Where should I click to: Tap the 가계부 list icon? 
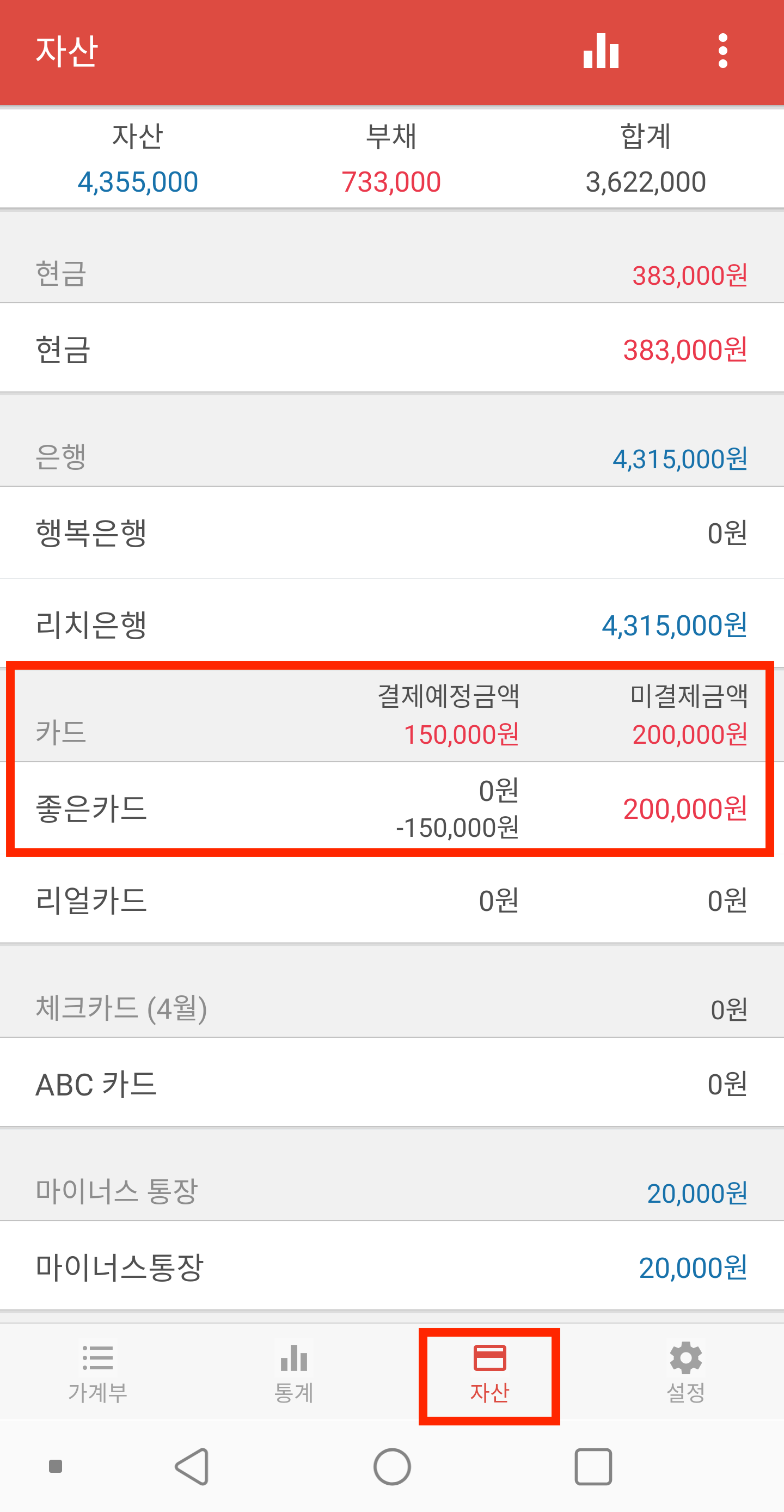(98, 1357)
